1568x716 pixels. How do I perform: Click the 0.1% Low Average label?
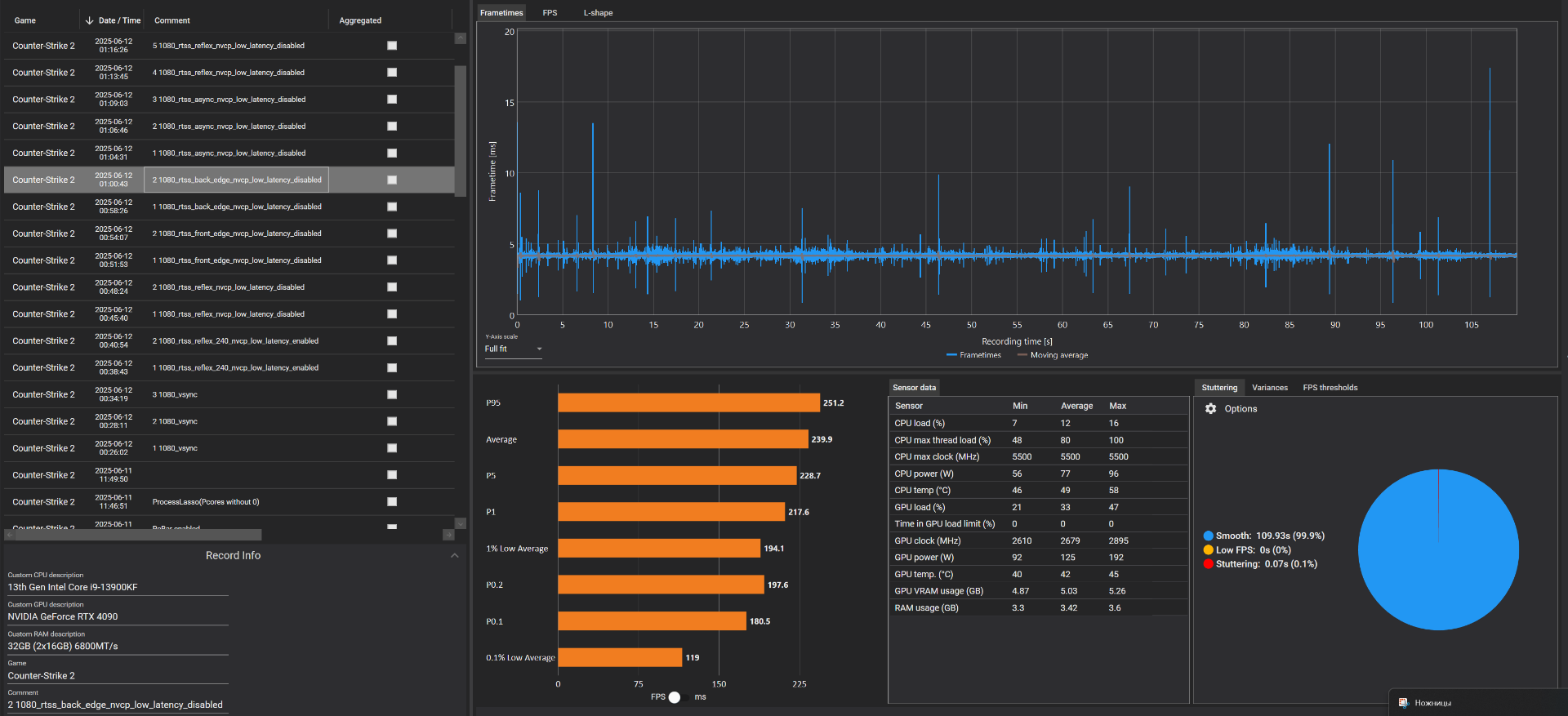coord(520,658)
